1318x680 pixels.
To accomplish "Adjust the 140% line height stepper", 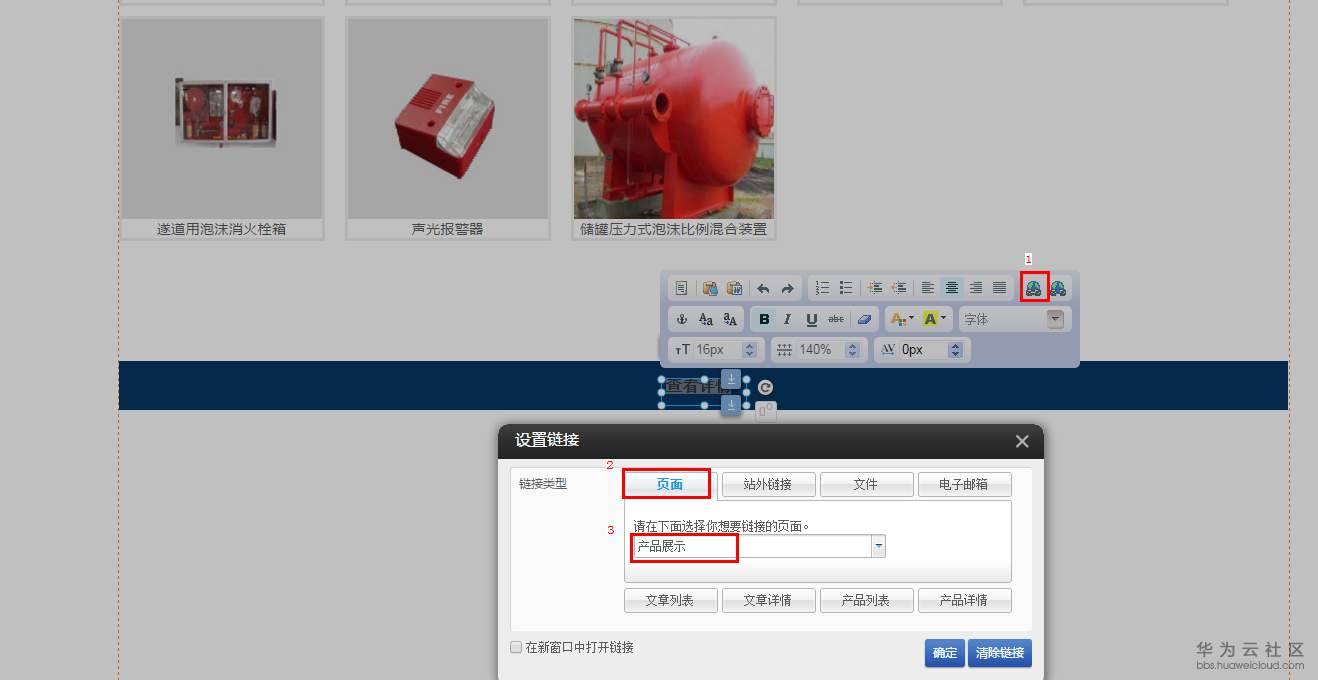I will coord(852,350).
